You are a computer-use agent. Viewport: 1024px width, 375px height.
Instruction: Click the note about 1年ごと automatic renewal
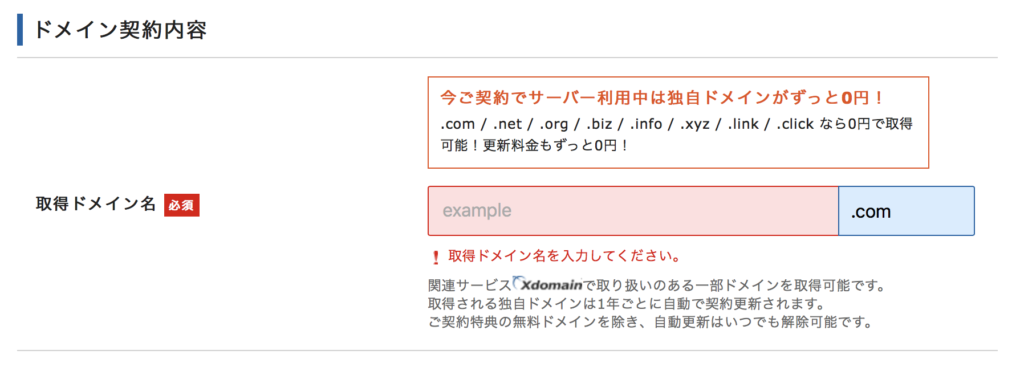click(x=624, y=304)
